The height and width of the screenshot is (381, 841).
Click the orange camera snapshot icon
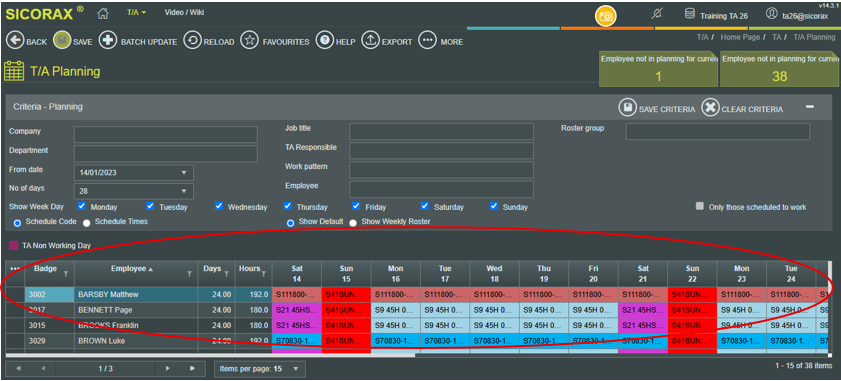606,16
